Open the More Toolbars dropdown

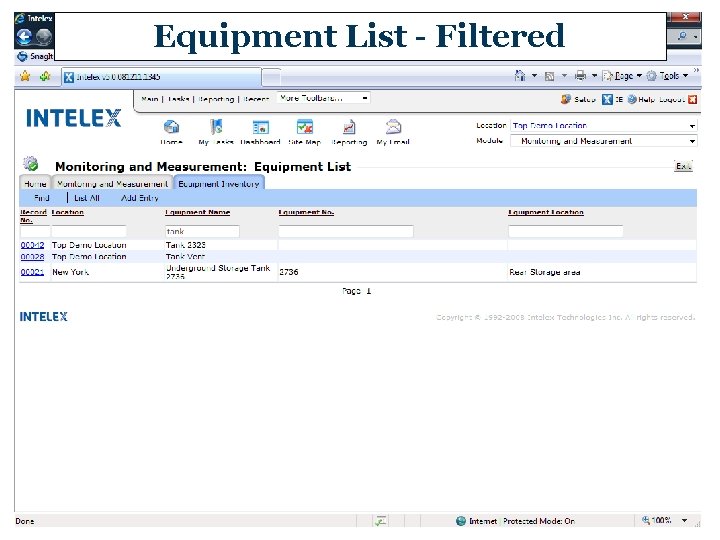[323, 98]
